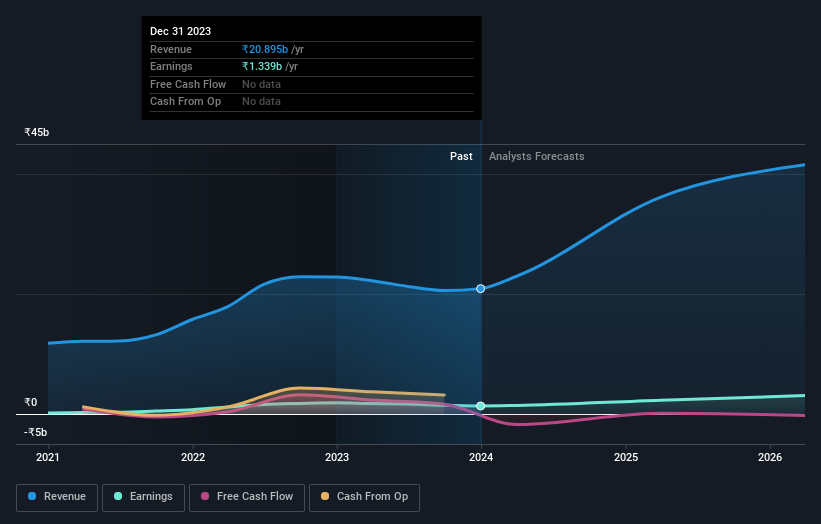Click the 2021 x-axis label

(x=48, y=458)
